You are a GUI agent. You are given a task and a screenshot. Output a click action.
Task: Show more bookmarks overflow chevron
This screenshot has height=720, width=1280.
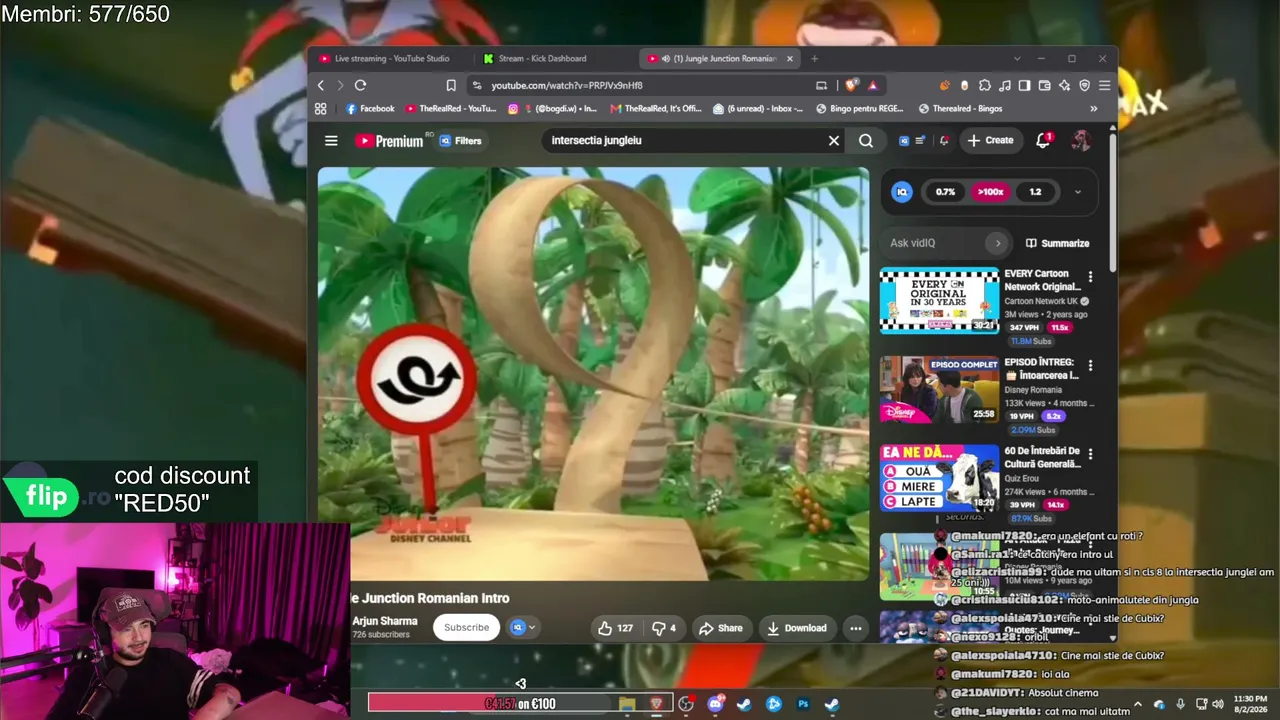1093,109
